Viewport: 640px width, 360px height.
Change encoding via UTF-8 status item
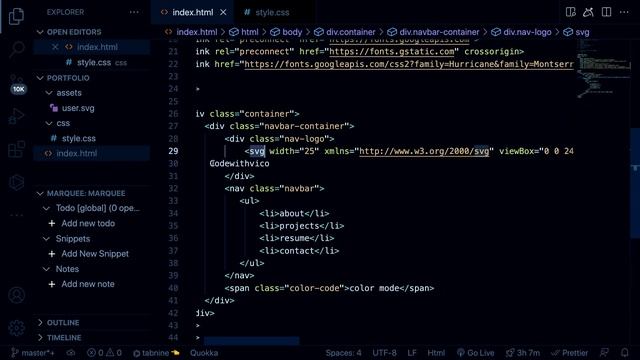click(x=384, y=353)
